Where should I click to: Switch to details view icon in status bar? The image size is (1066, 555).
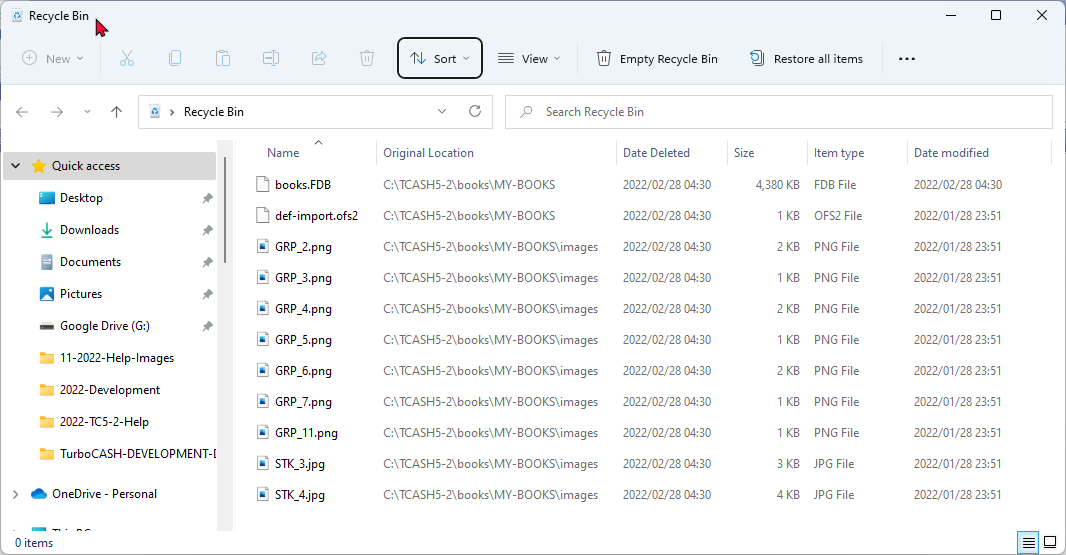click(x=1028, y=543)
